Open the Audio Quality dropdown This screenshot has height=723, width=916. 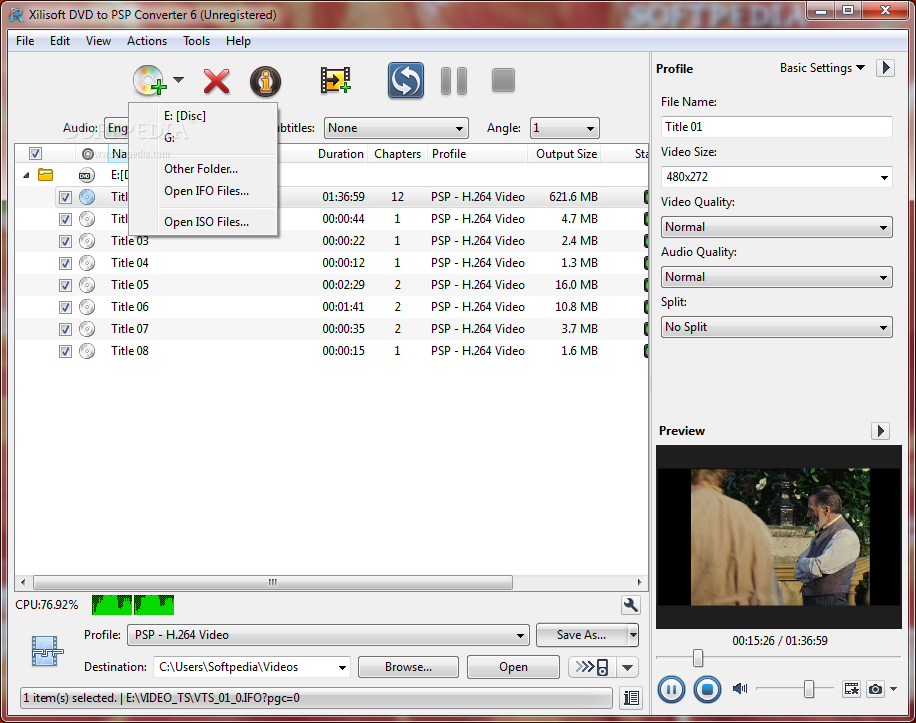click(x=776, y=277)
